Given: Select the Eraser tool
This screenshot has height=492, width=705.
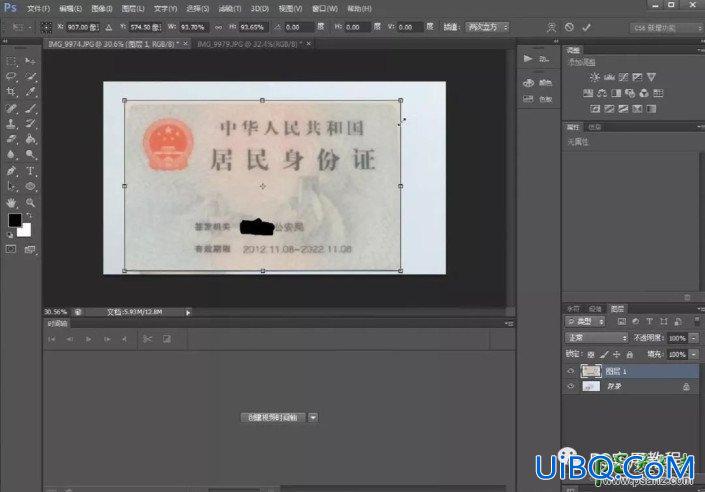Looking at the screenshot, I should (11, 139).
